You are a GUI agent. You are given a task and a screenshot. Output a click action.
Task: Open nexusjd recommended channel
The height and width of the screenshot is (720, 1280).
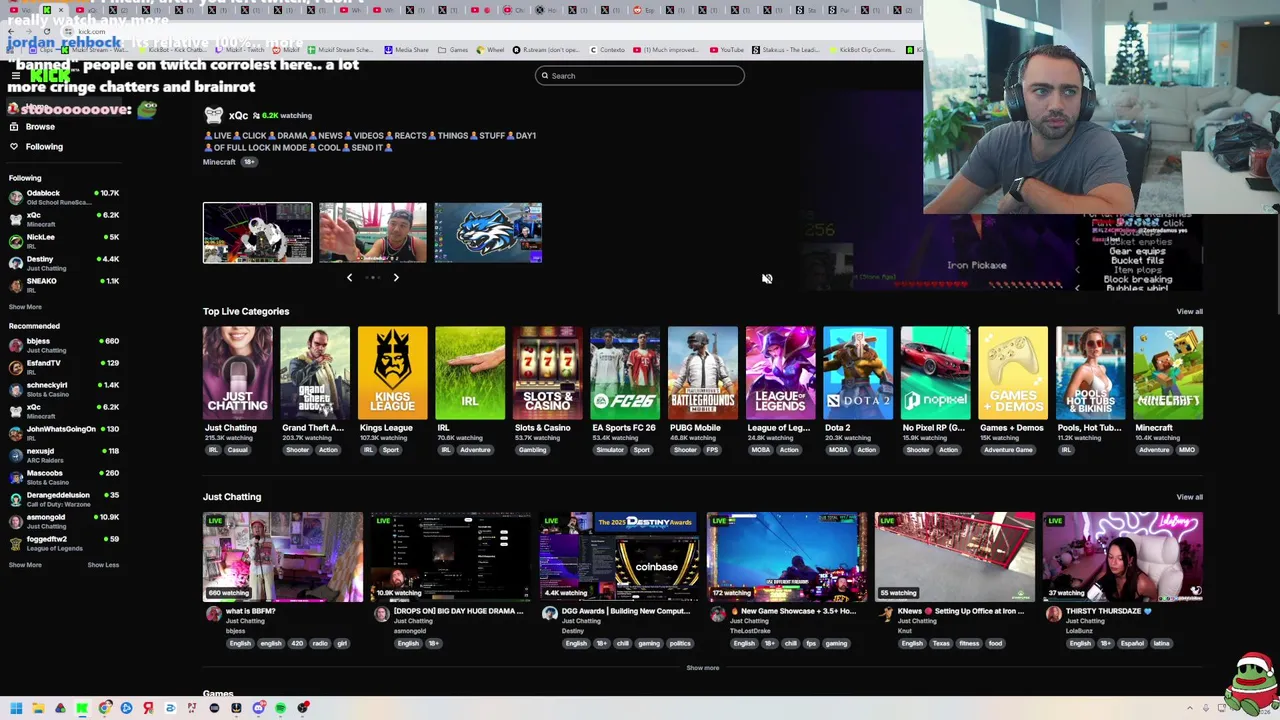click(63, 455)
